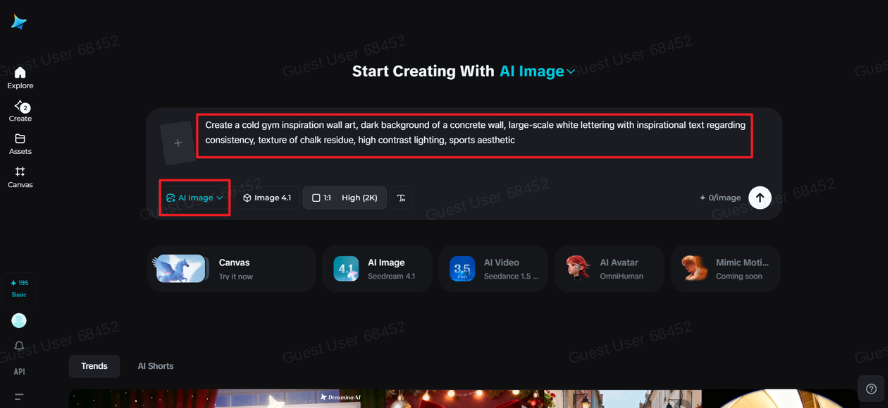Expand the AI Image type dropdown in prompt bar
The width and height of the screenshot is (888, 408).
pyautogui.click(x=195, y=198)
